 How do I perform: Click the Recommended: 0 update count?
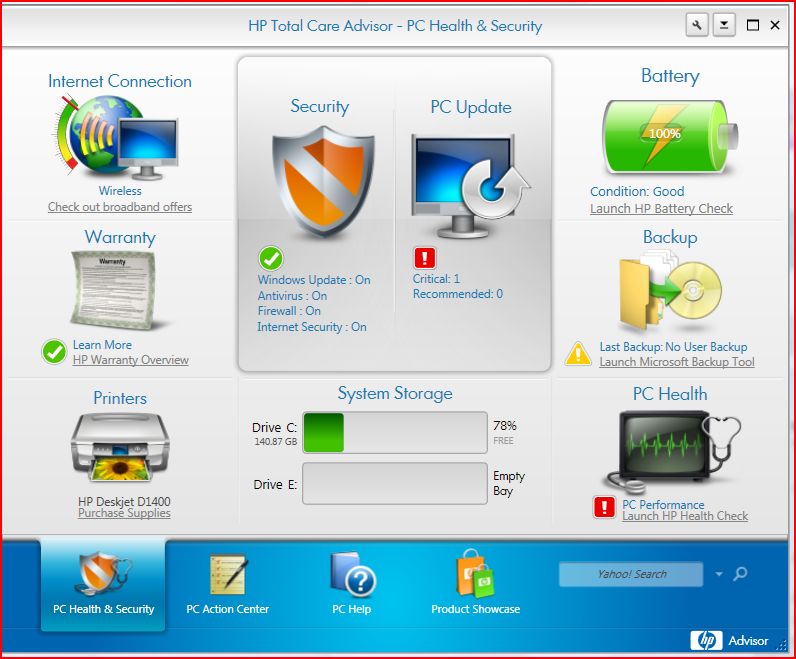tap(457, 294)
